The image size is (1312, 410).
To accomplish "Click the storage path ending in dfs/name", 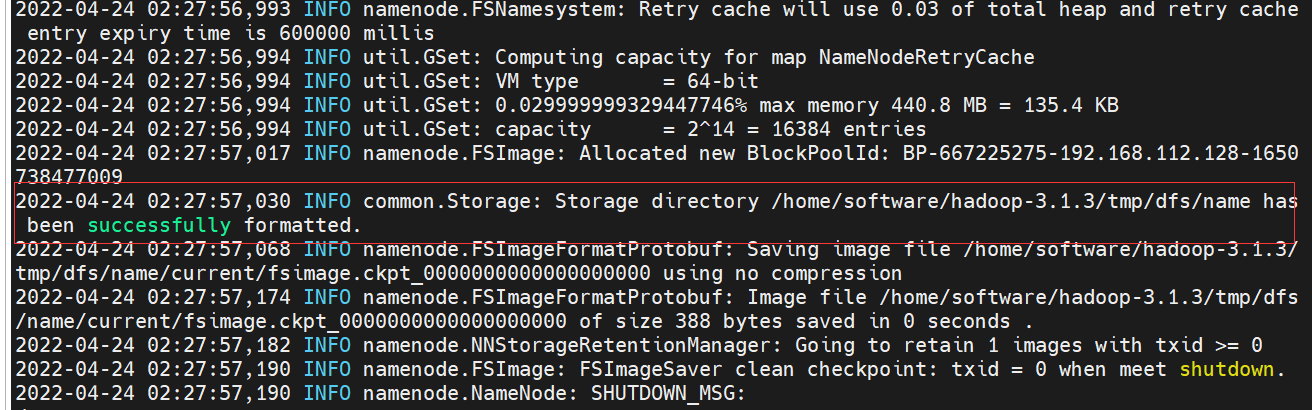I will pyautogui.click(x=1011, y=202).
